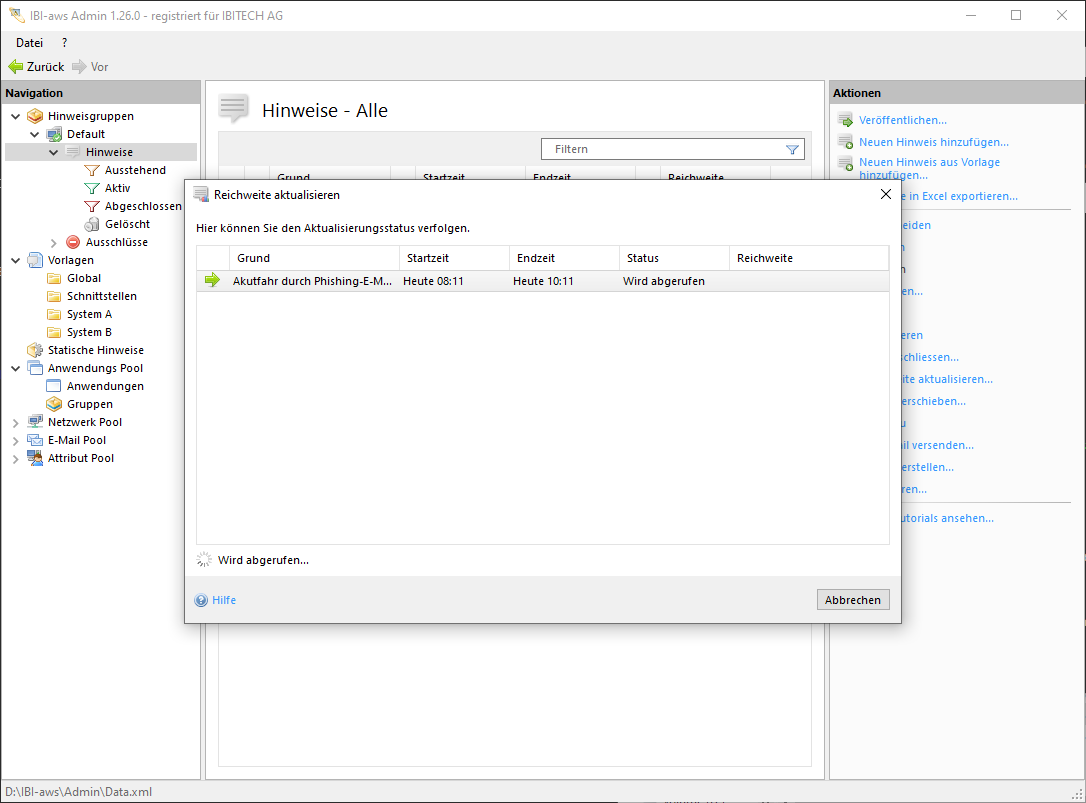Open the Datei menu
The image size is (1086, 803).
29,43
